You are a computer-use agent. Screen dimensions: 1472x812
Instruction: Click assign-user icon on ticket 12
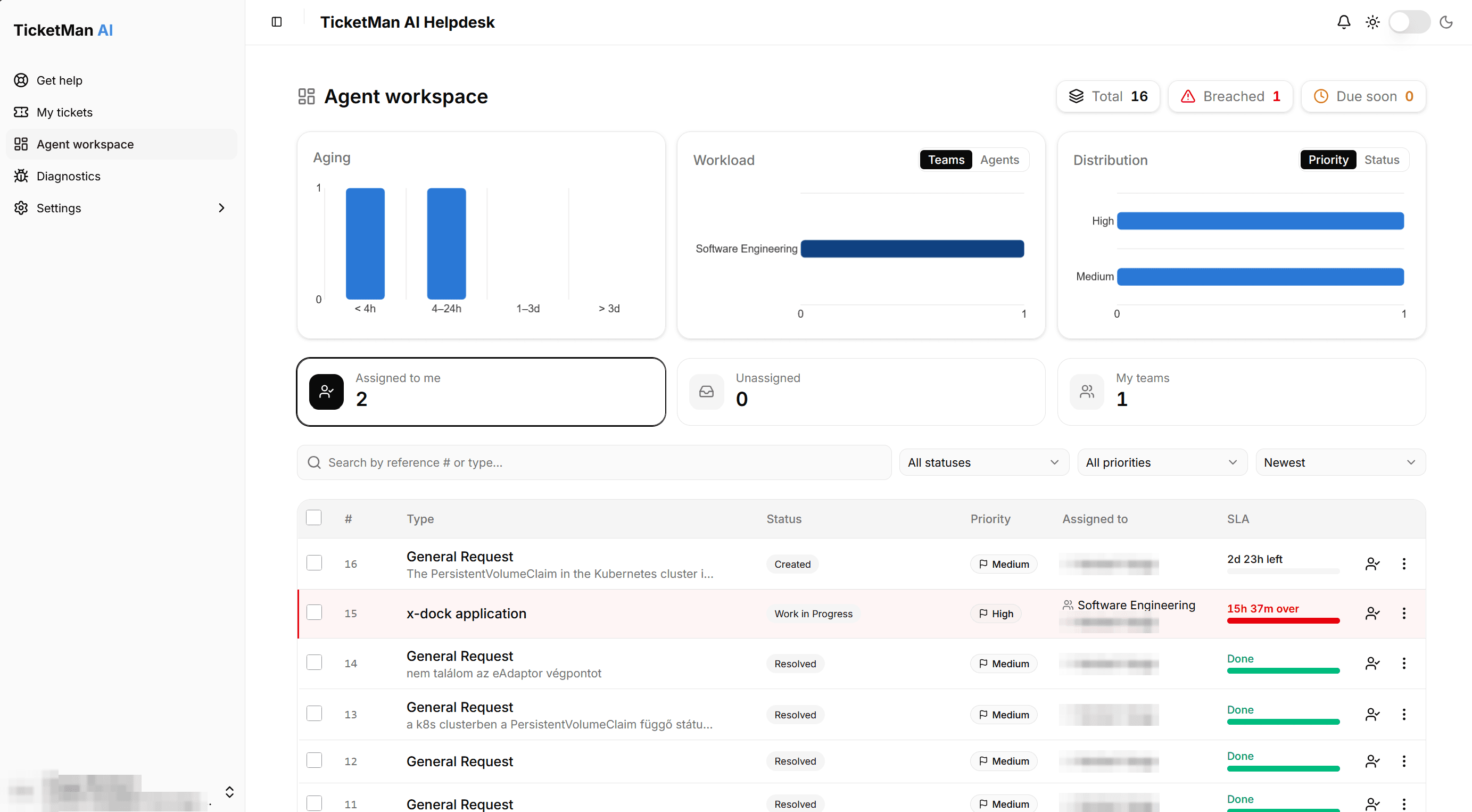(1372, 761)
